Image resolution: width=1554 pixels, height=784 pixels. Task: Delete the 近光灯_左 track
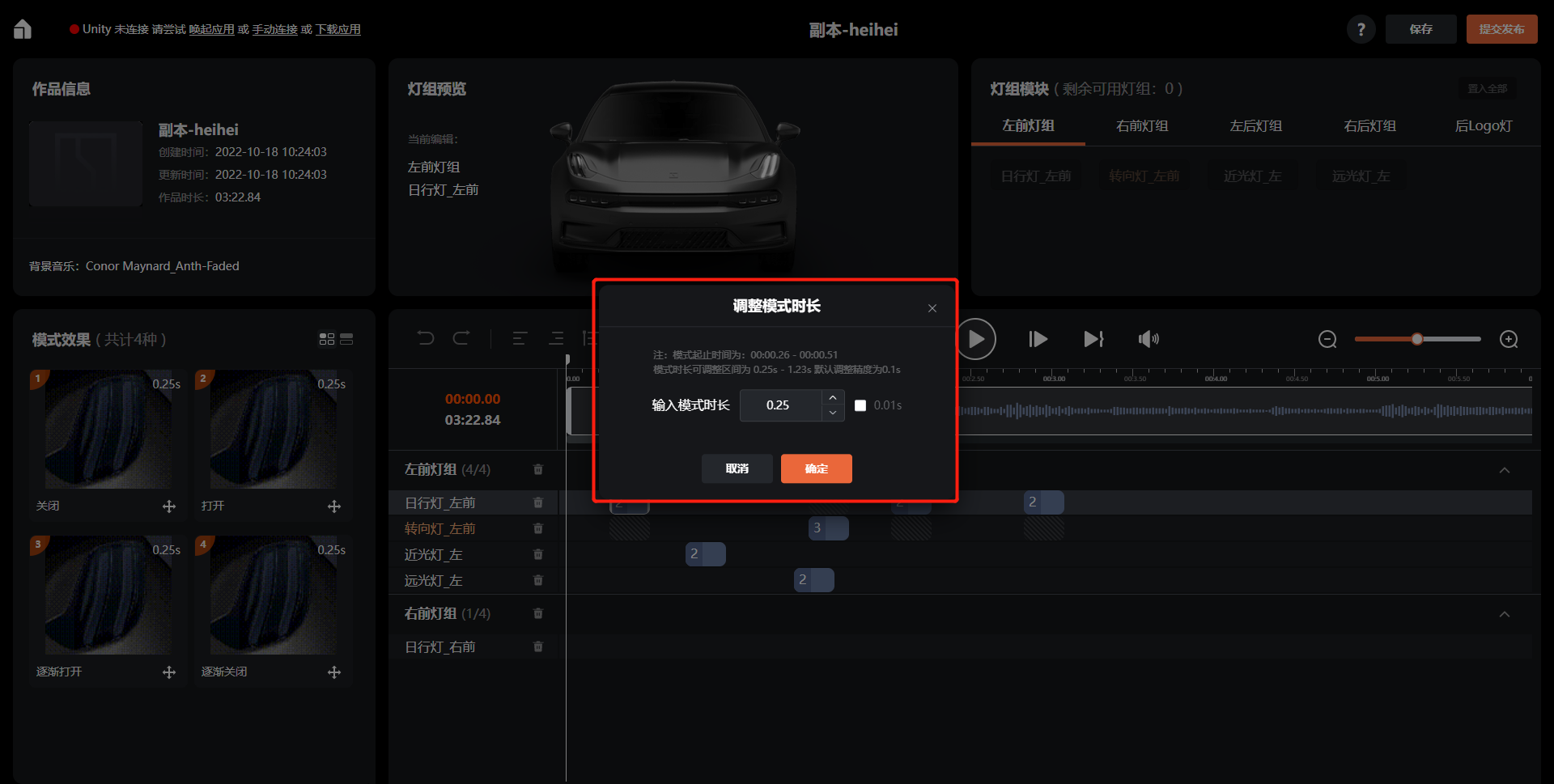click(538, 554)
